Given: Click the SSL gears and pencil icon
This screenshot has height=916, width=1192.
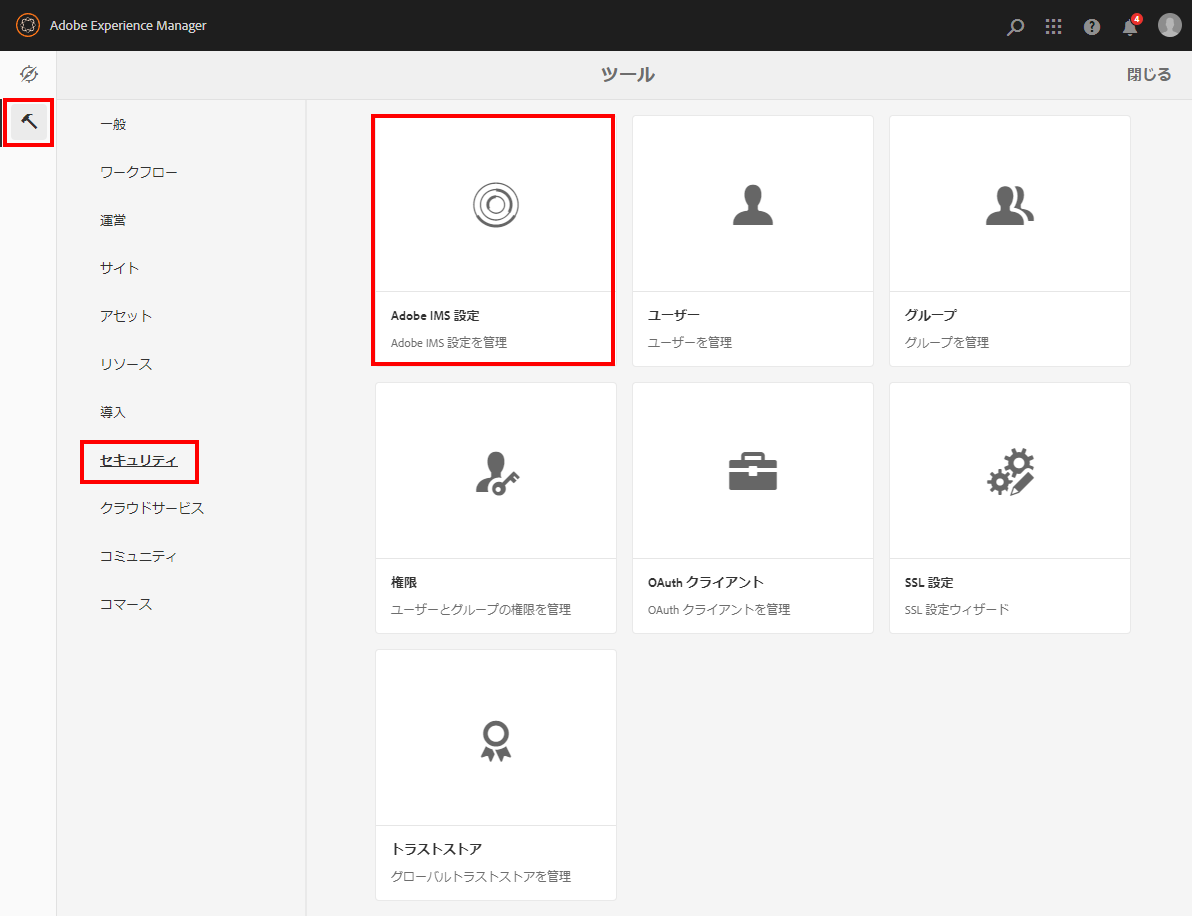Looking at the screenshot, I should 1010,472.
